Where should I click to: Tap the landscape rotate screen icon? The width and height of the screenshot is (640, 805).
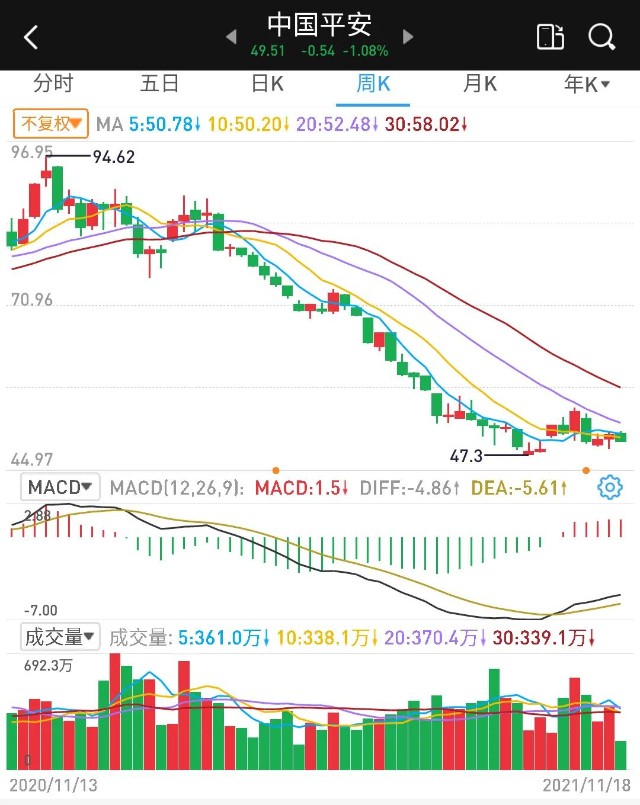click(x=550, y=38)
